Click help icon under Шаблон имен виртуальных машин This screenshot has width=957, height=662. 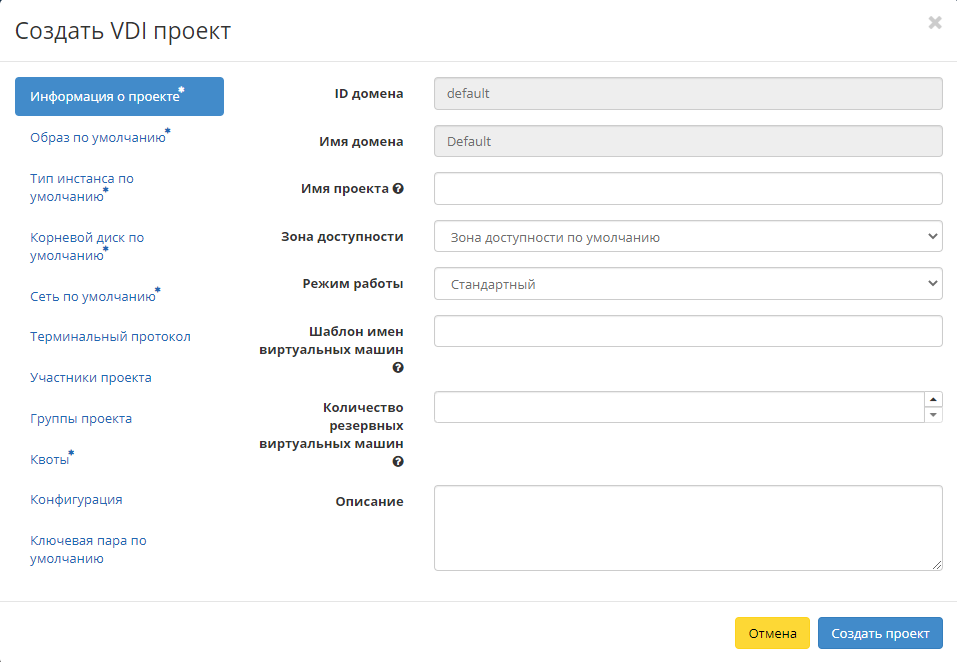398,368
